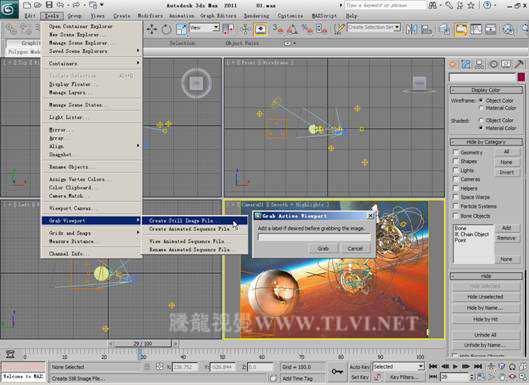Select the Scale tool in main toolbar
The height and width of the screenshot is (385, 529).
[181, 30]
